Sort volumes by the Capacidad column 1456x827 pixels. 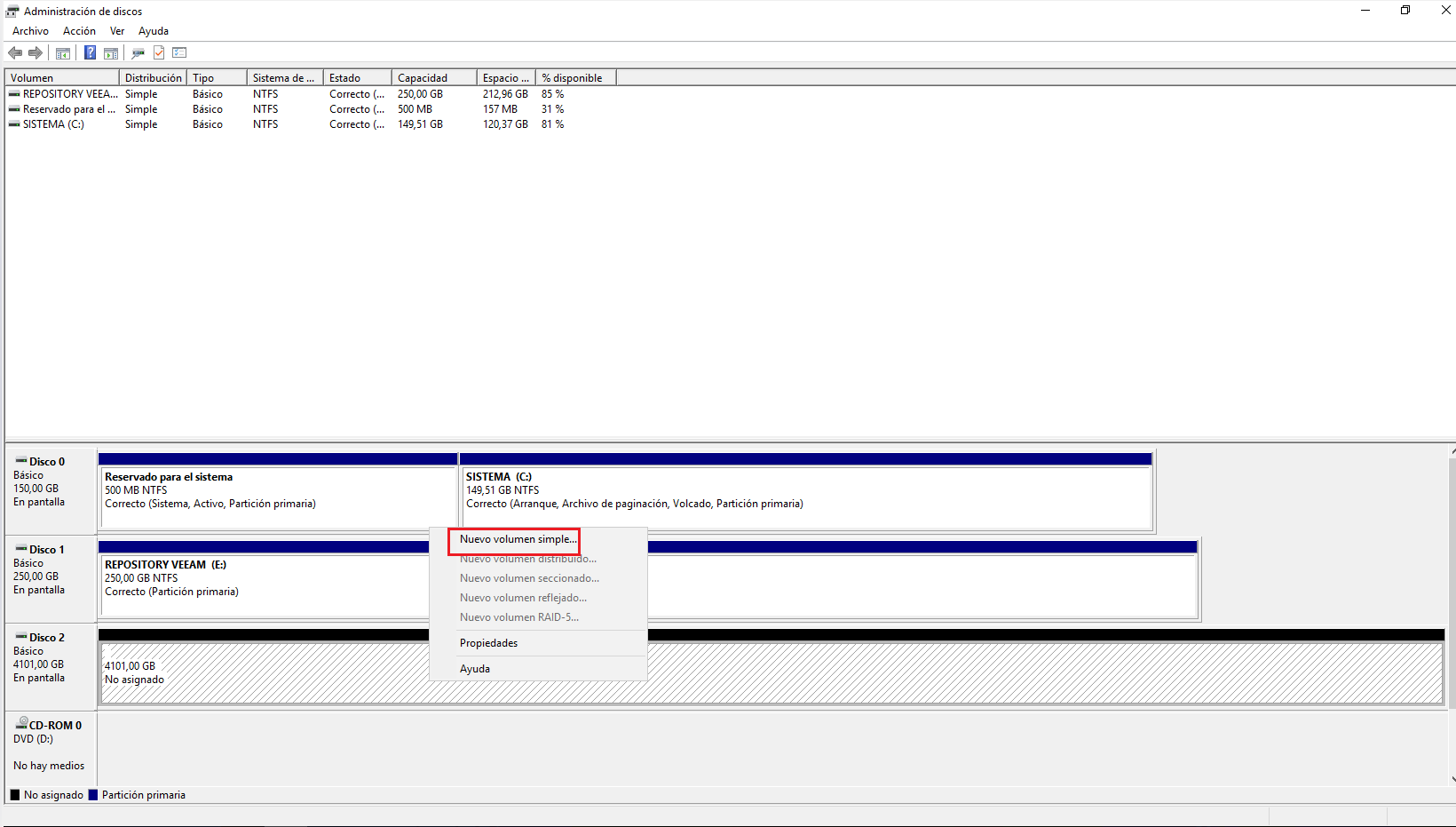click(423, 77)
